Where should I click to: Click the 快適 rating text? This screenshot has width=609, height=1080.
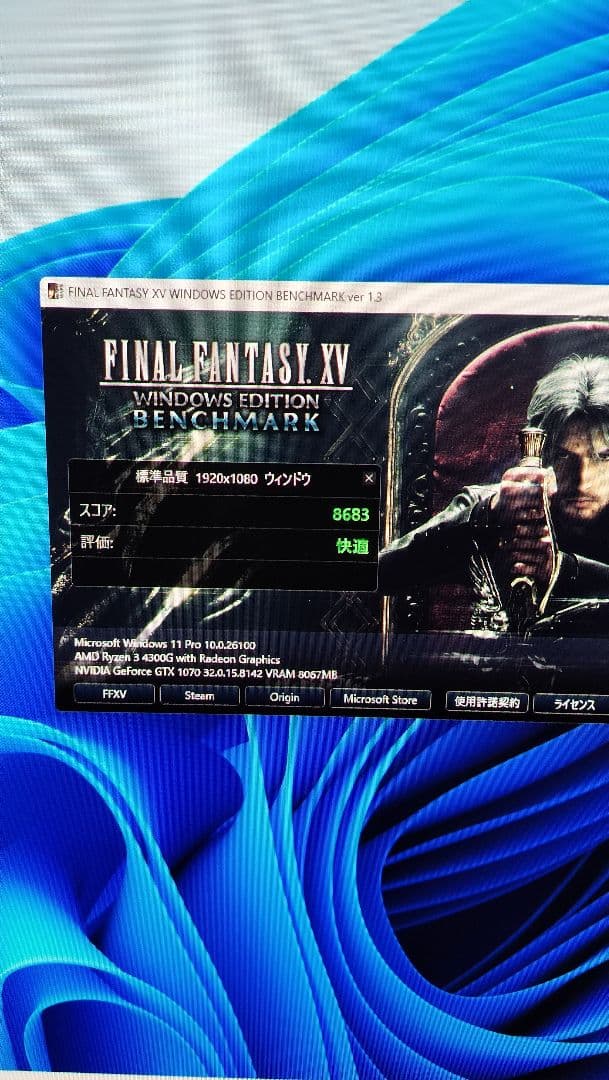pyautogui.click(x=352, y=546)
